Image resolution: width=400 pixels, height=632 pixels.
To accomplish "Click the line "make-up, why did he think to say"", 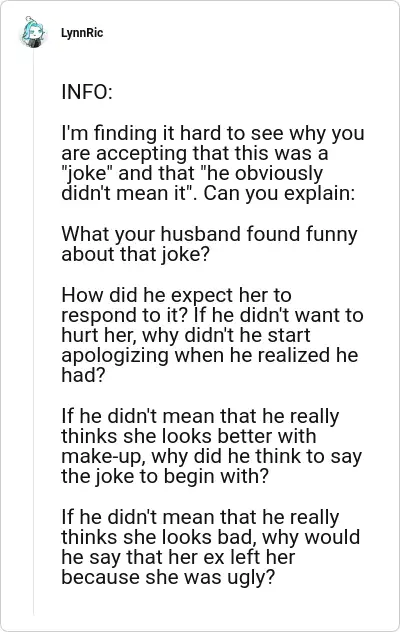I will pos(212,456).
